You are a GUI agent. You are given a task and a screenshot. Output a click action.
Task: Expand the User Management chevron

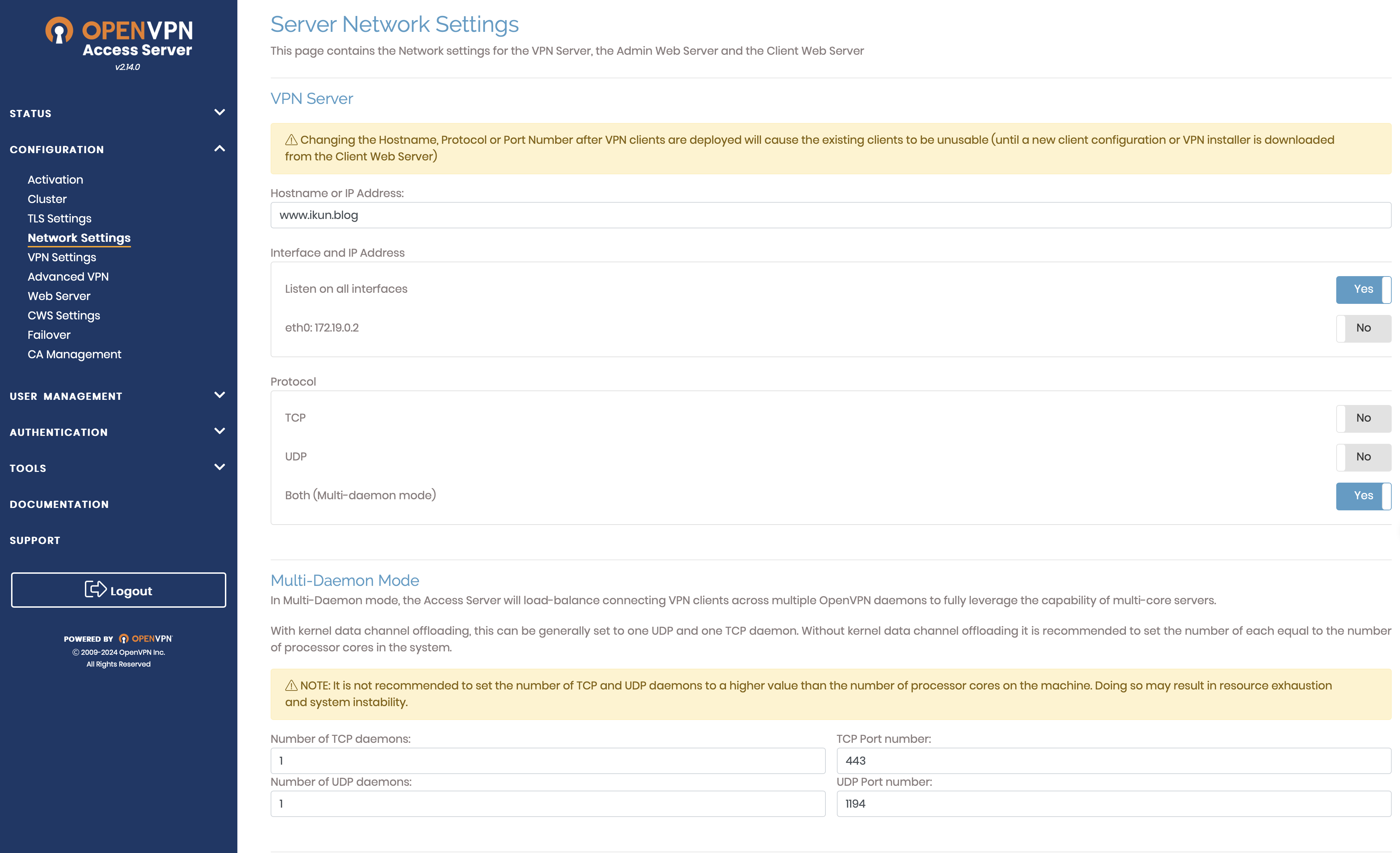click(x=220, y=395)
